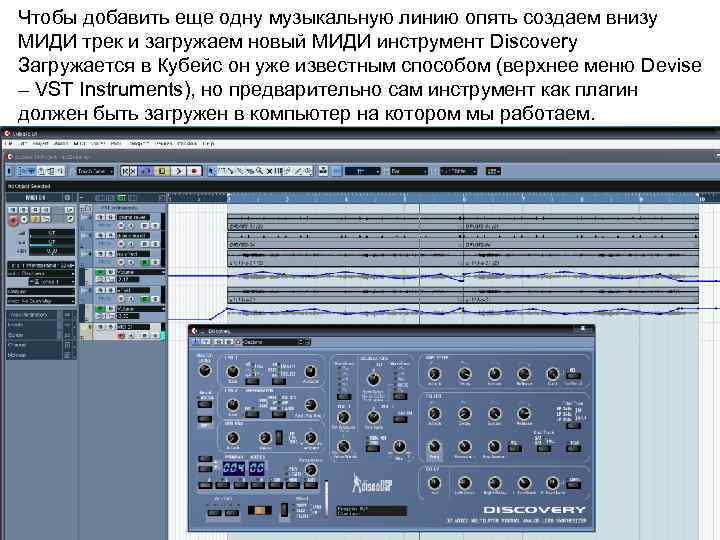Jump to previous marker button

(125, 171)
